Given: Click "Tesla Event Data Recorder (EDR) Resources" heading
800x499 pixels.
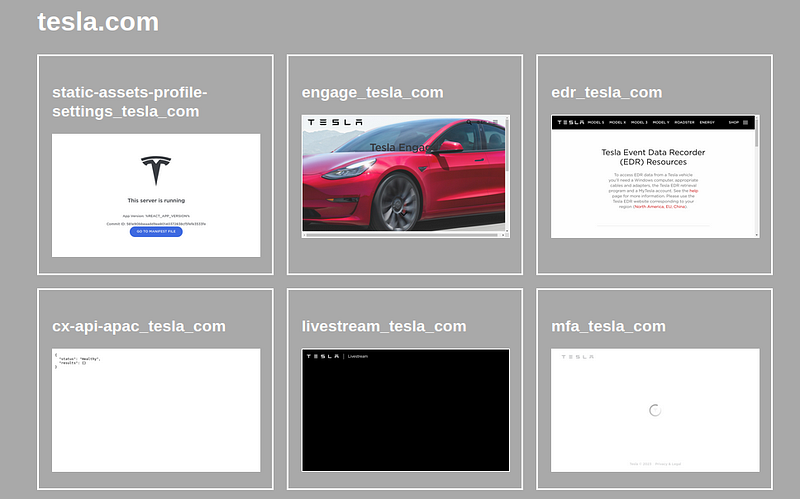Looking at the screenshot, I should click(653, 157).
